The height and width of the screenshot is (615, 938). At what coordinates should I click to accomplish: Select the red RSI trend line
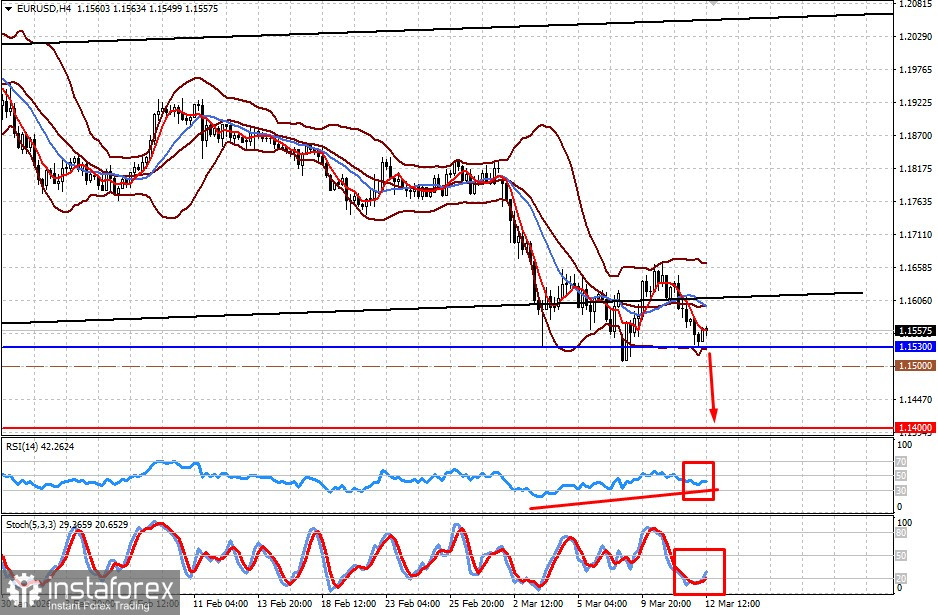tap(623, 500)
